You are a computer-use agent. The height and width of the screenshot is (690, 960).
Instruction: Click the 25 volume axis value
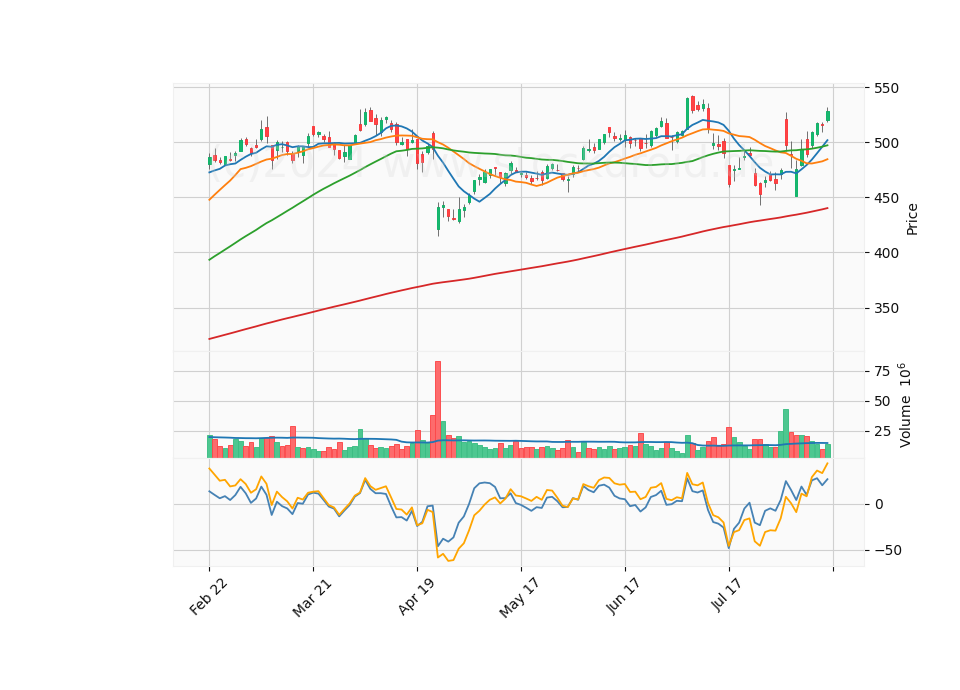tap(882, 432)
